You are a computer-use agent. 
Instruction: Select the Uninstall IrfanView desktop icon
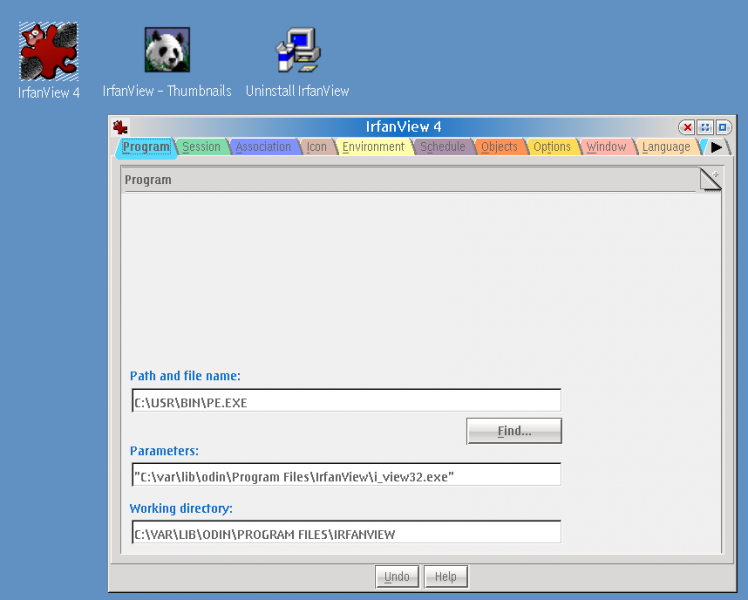click(298, 50)
